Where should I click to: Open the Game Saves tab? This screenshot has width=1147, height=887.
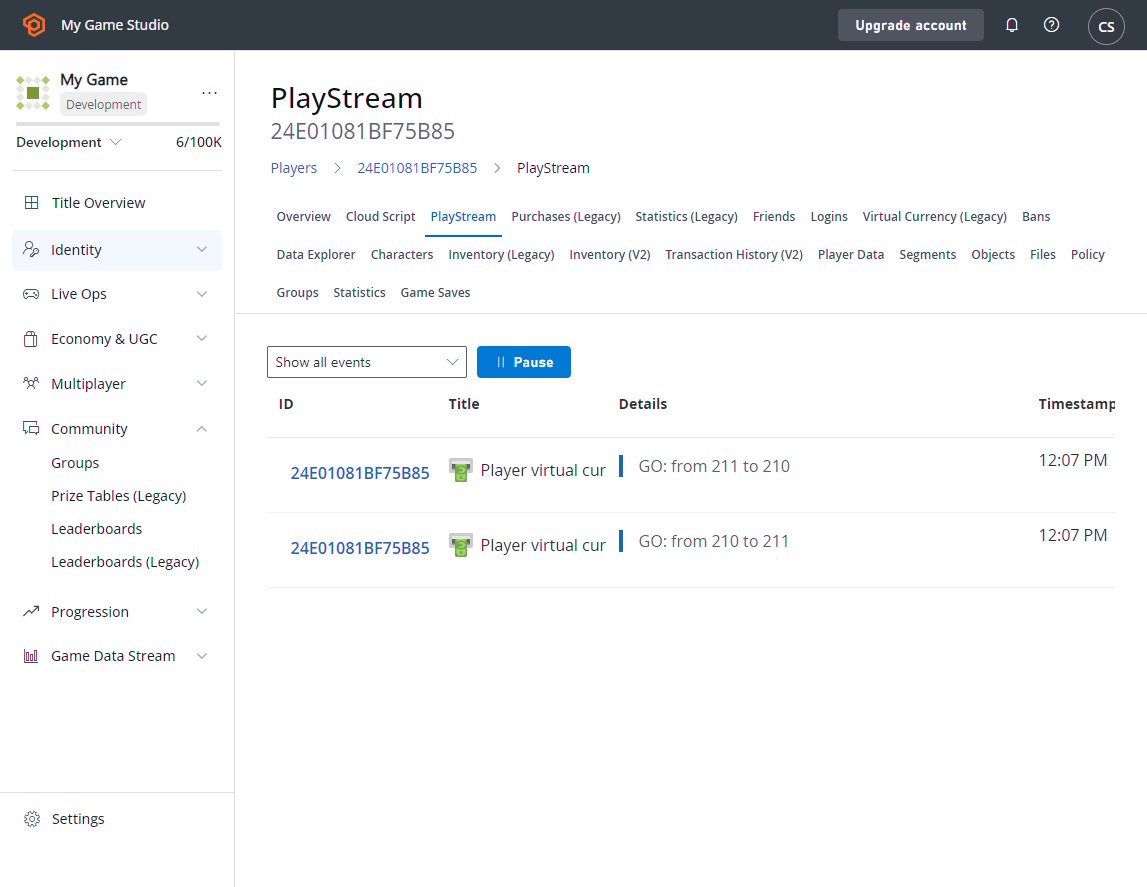tap(435, 292)
